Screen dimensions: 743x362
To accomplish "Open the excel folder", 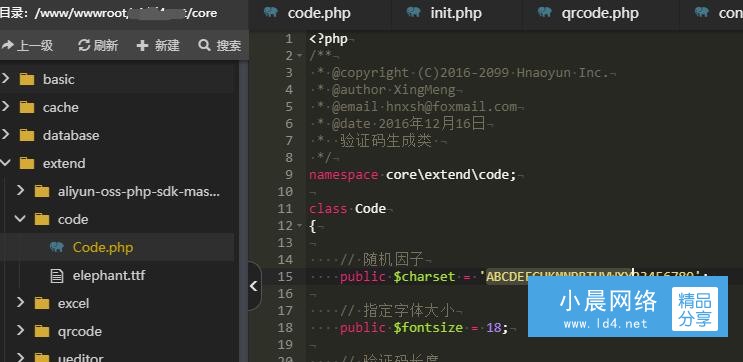I will pyautogui.click(x=73, y=303).
